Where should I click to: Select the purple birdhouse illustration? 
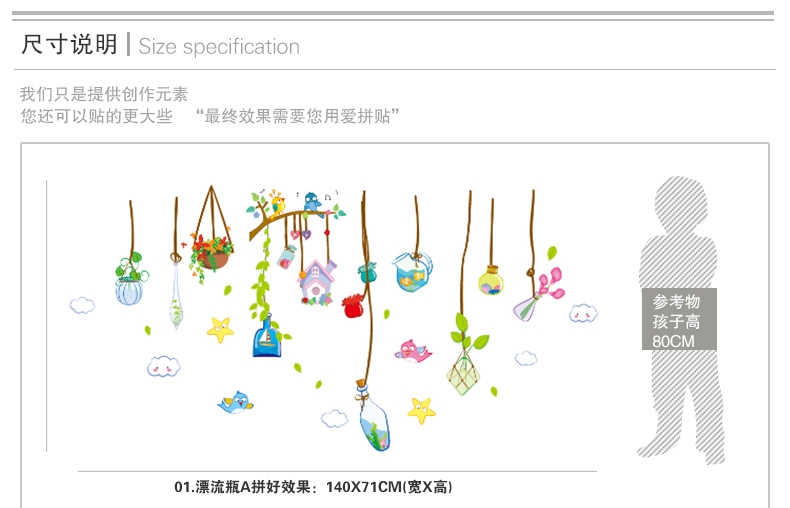click(x=317, y=282)
